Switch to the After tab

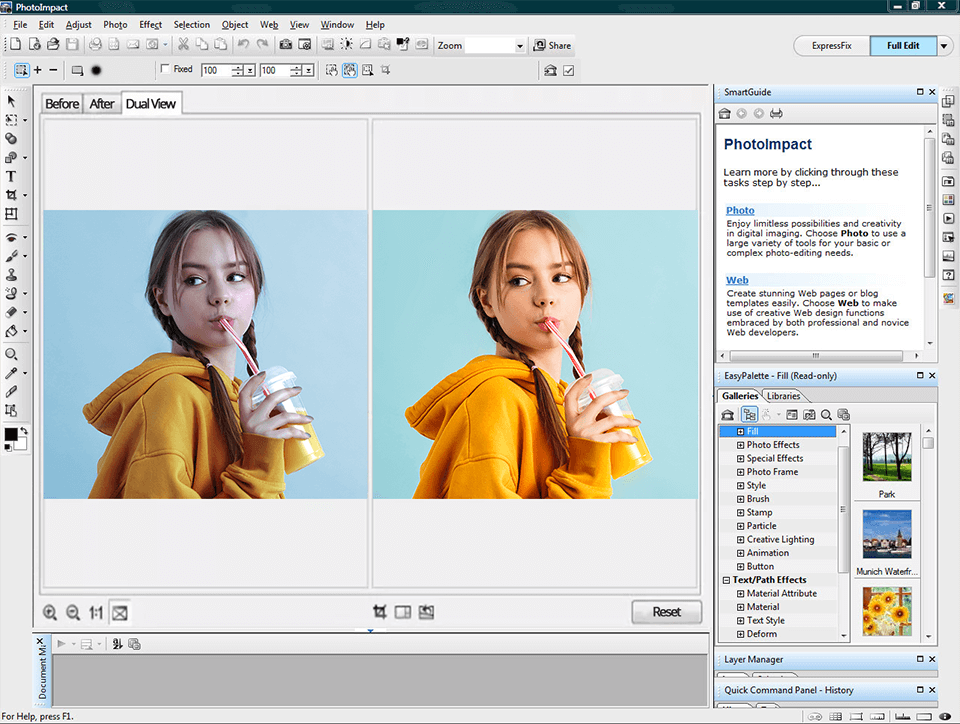(101, 102)
